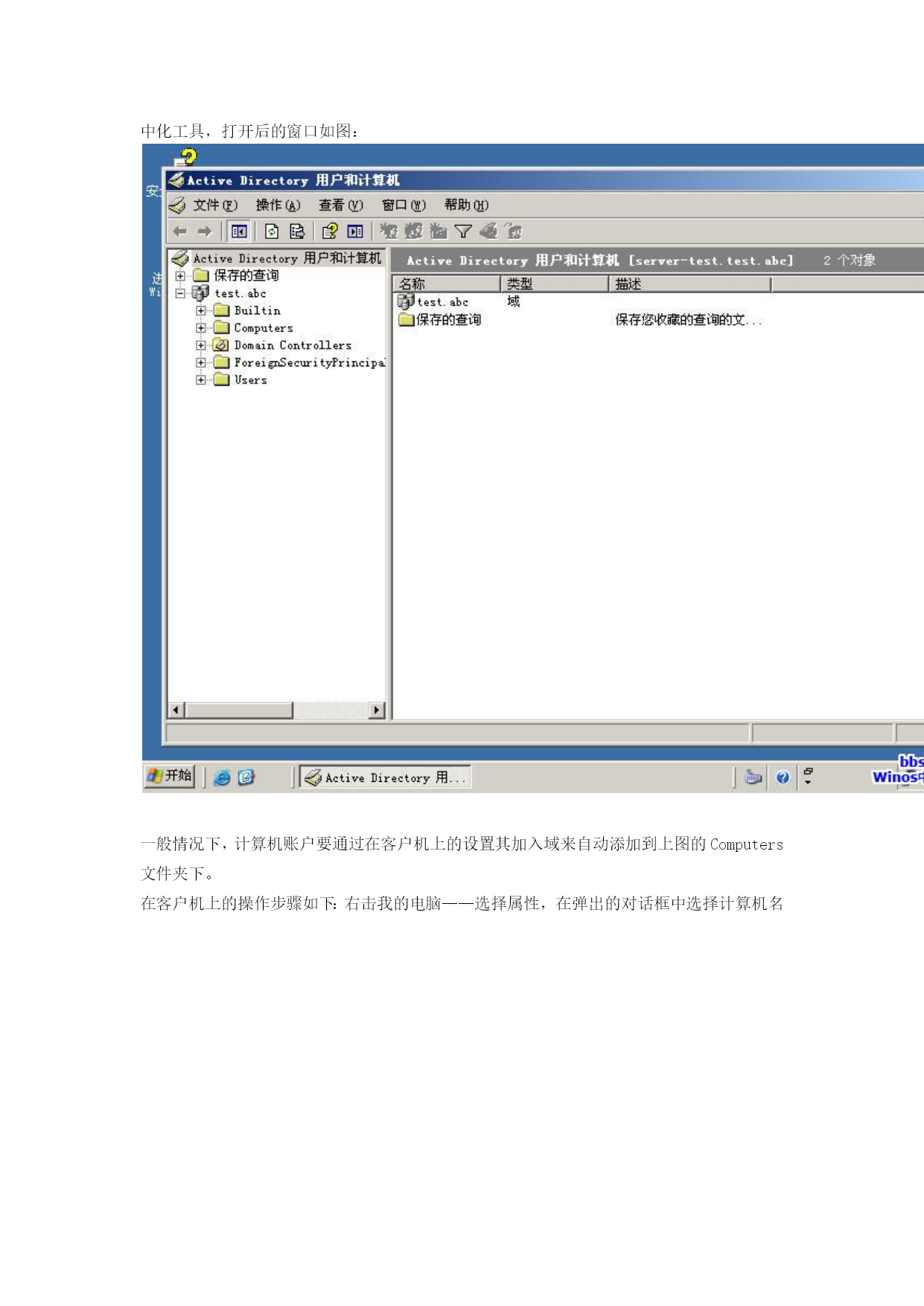Click the Refresh toolbar icon
The height and width of the screenshot is (1306, 924).
pos(272,232)
